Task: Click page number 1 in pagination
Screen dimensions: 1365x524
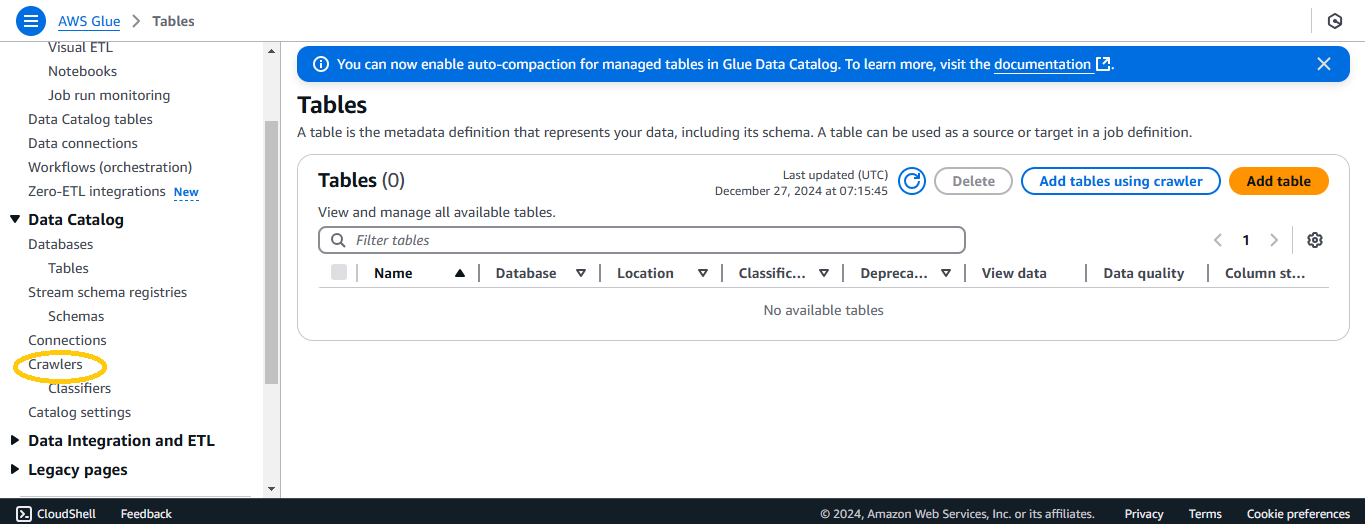Action: point(1246,240)
